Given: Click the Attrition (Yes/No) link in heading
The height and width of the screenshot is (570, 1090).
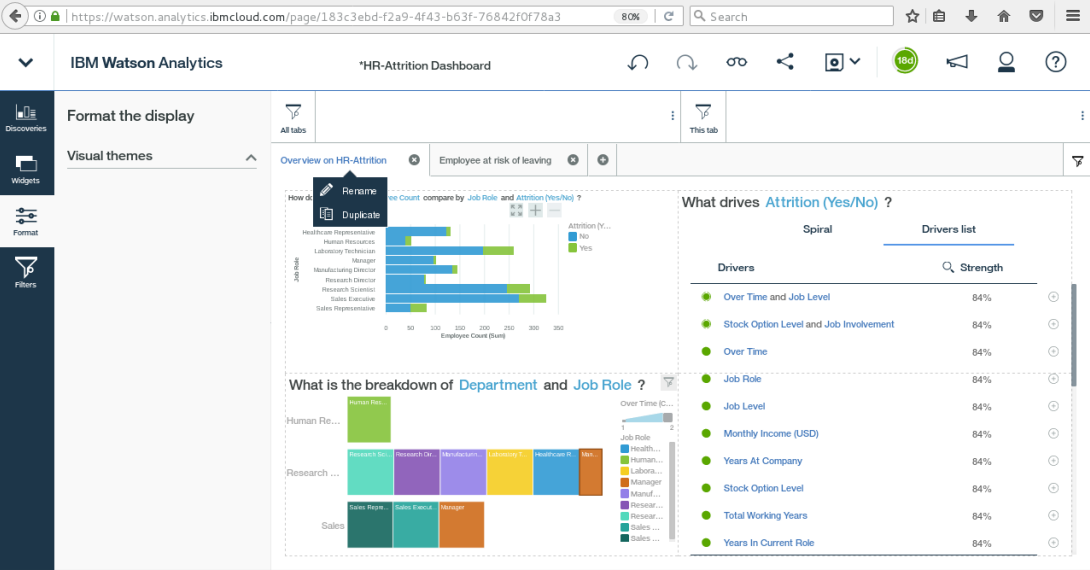Looking at the screenshot, I should (822, 202).
